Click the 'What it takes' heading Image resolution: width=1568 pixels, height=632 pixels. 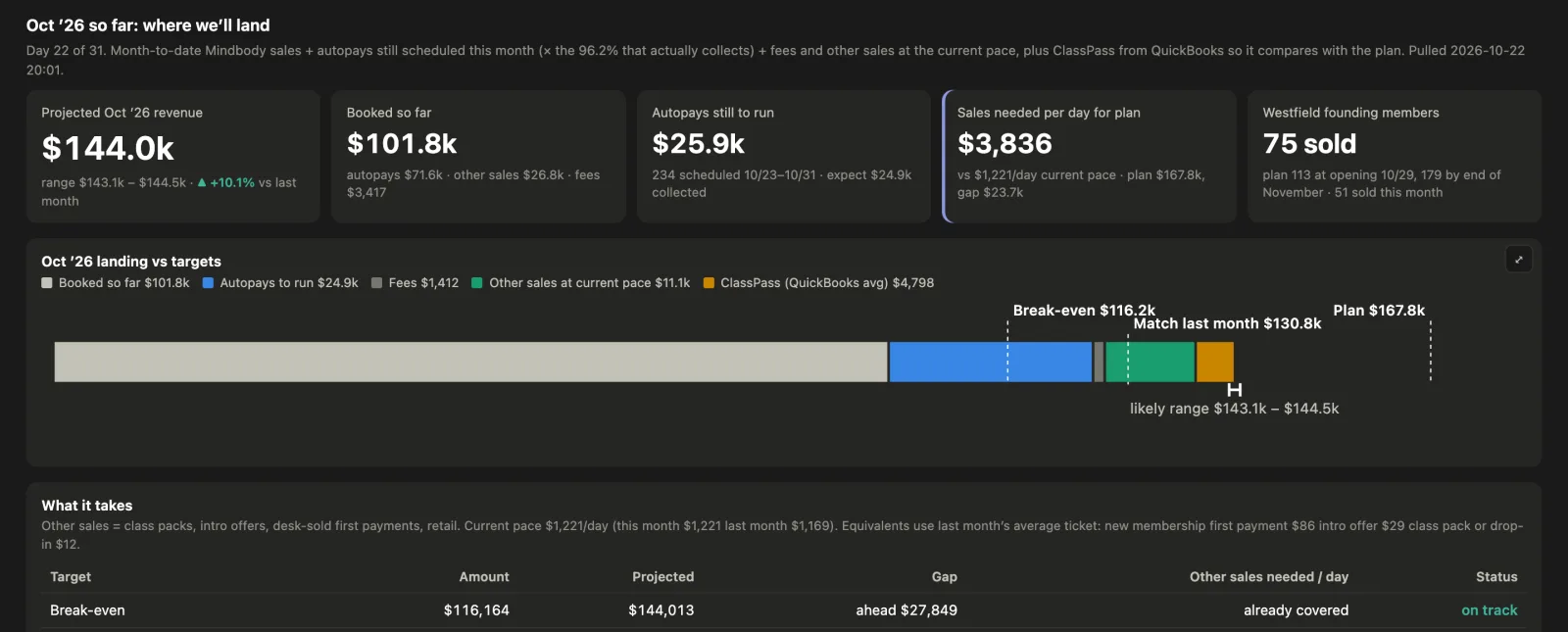pyautogui.click(x=87, y=506)
